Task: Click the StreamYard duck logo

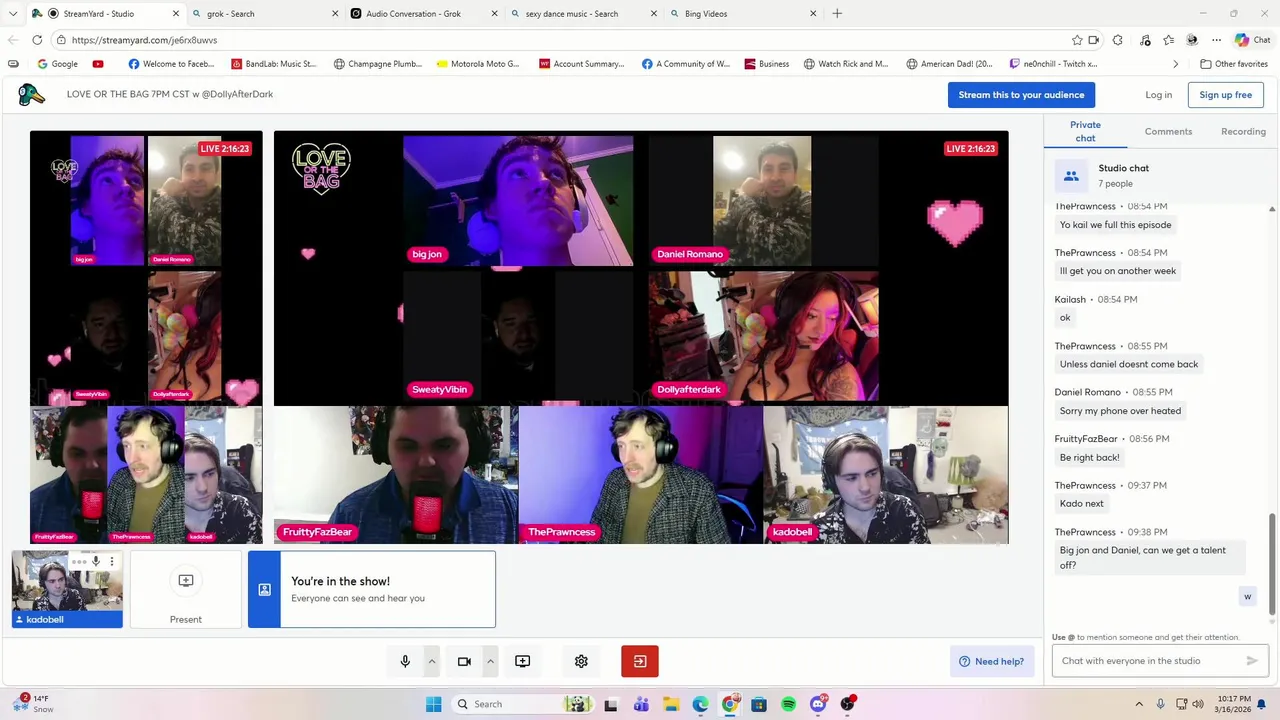Action: point(32,94)
